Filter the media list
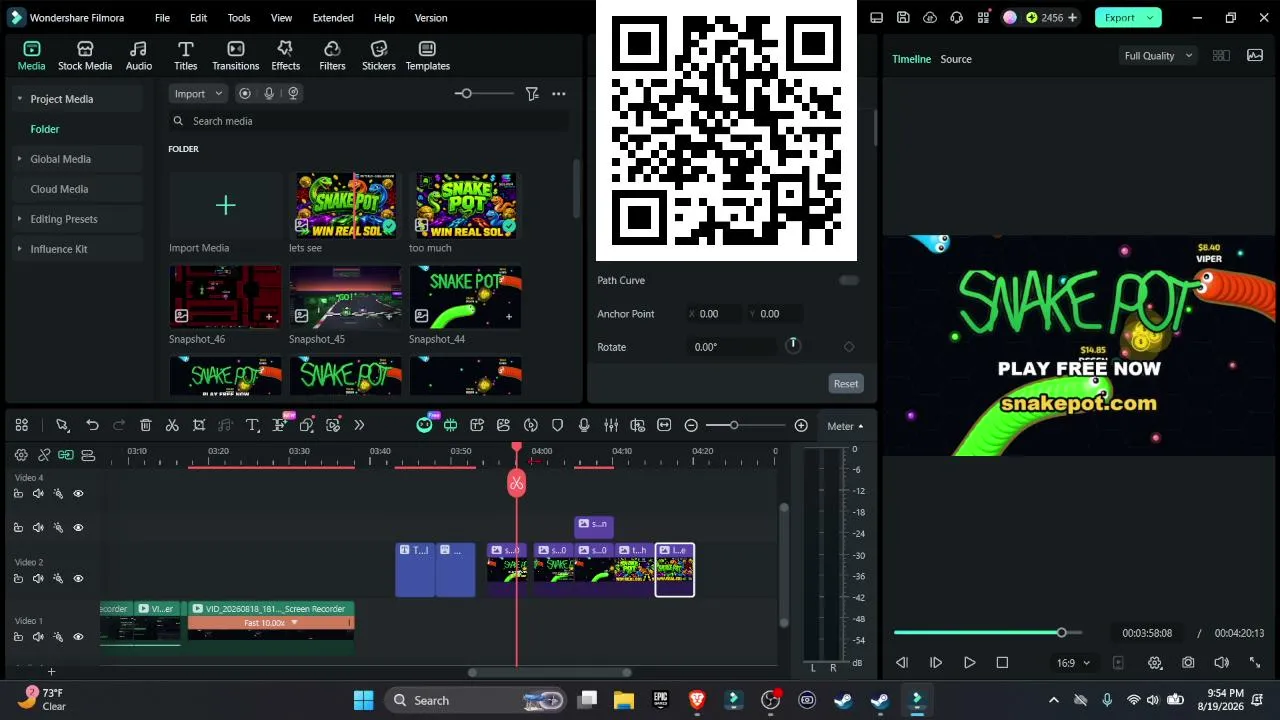 [532, 94]
